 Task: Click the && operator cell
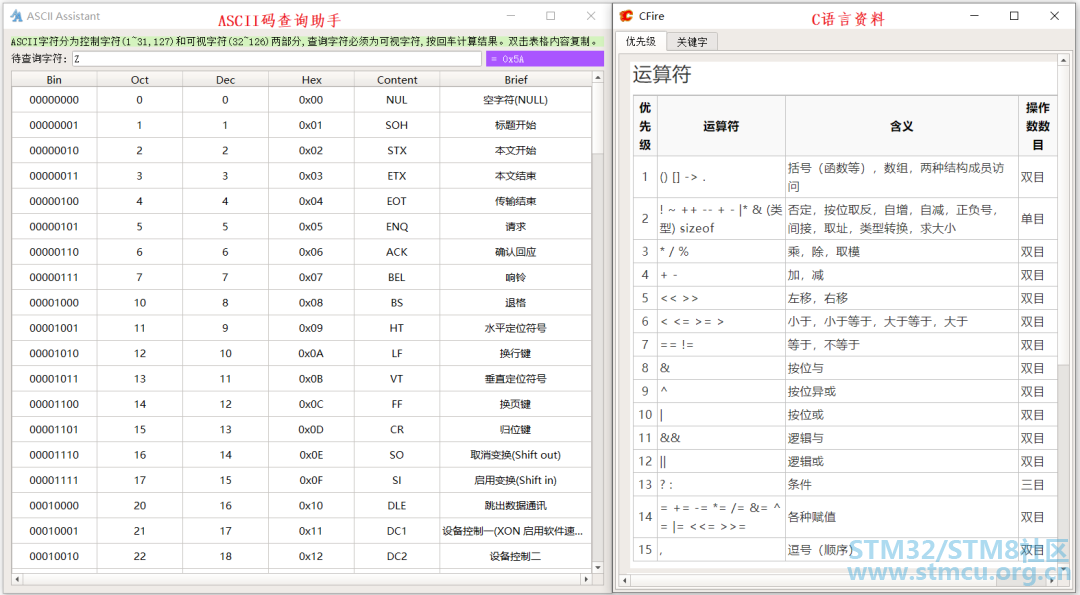coord(721,438)
